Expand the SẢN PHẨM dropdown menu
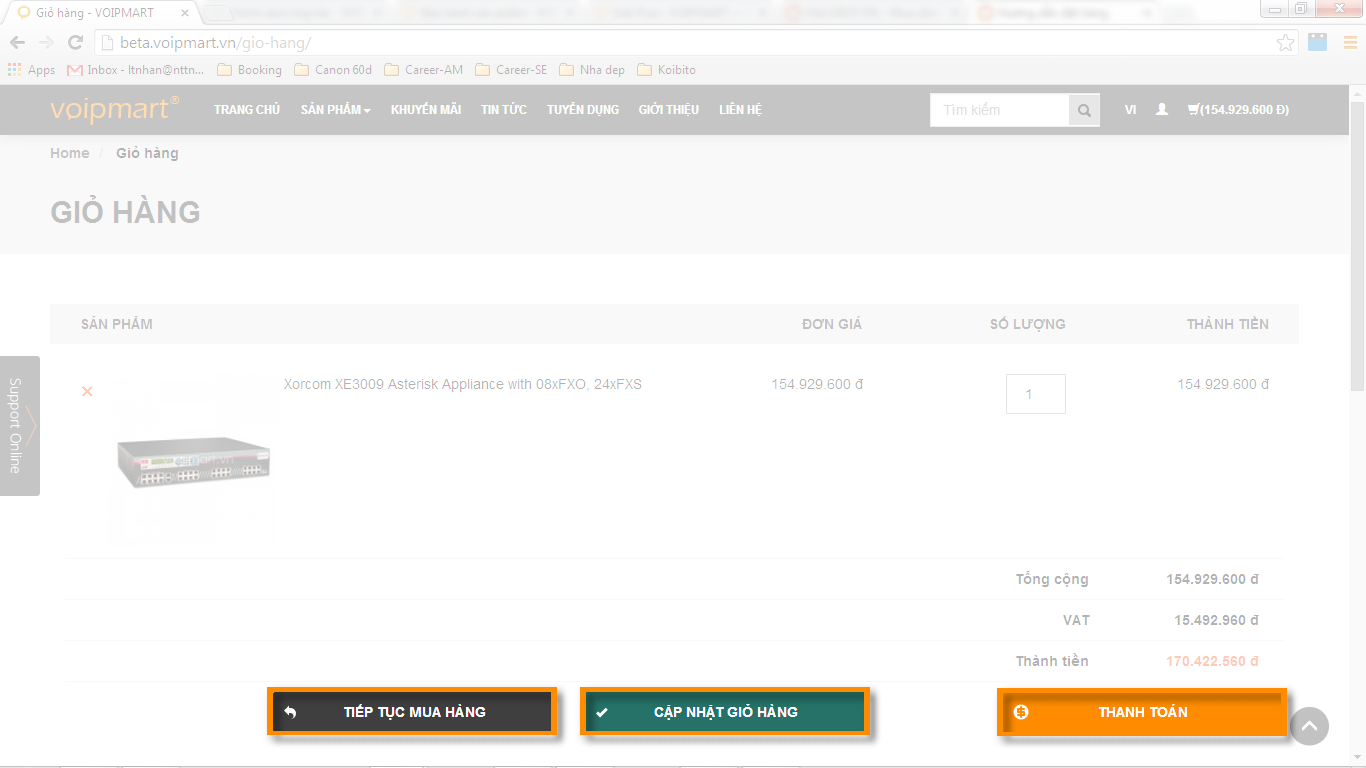Viewport: 1366px width, 768px height. click(x=335, y=110)
